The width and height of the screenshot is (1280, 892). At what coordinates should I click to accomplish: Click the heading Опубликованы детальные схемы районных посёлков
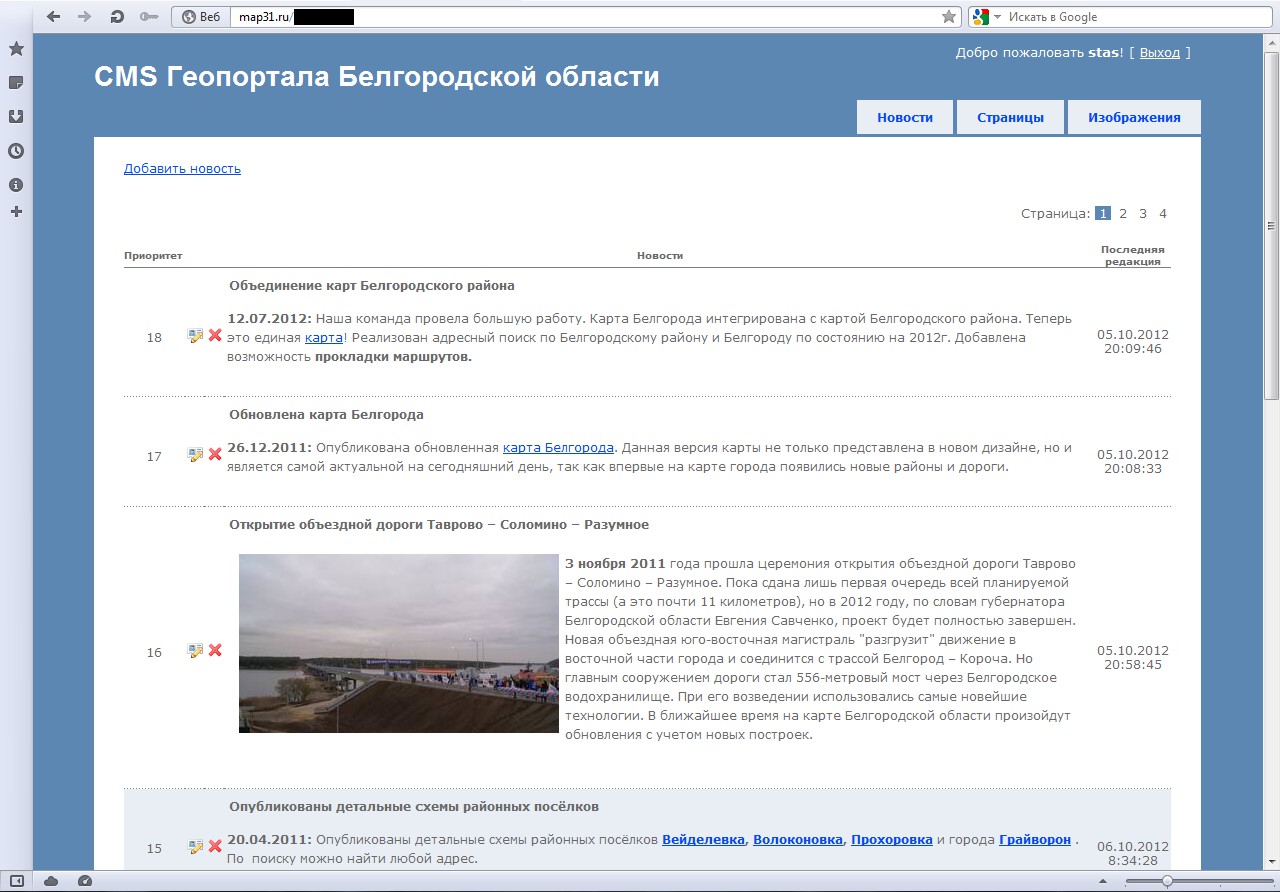(x=414, y=807)
